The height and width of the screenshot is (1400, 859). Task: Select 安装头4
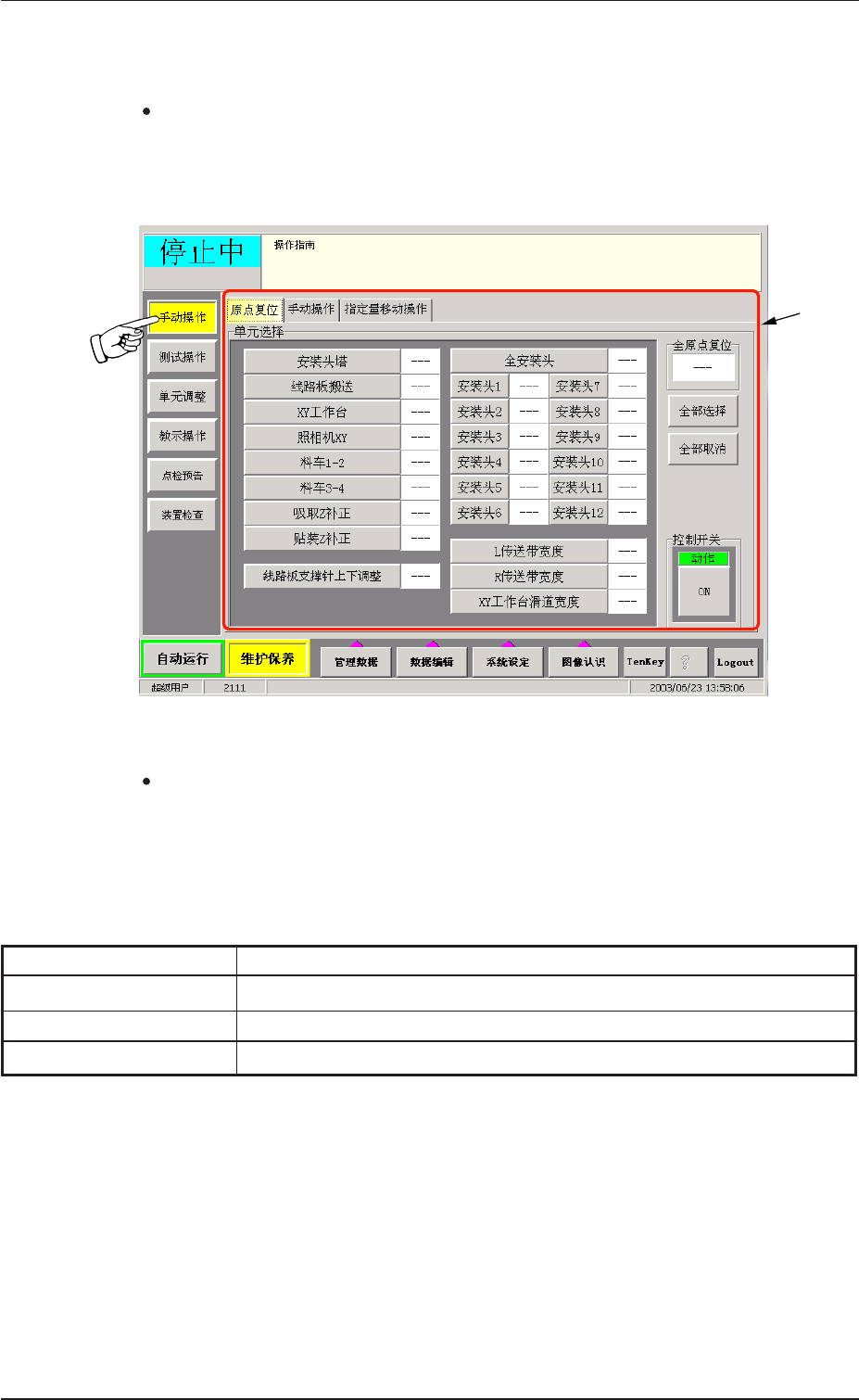click(480, 462)
